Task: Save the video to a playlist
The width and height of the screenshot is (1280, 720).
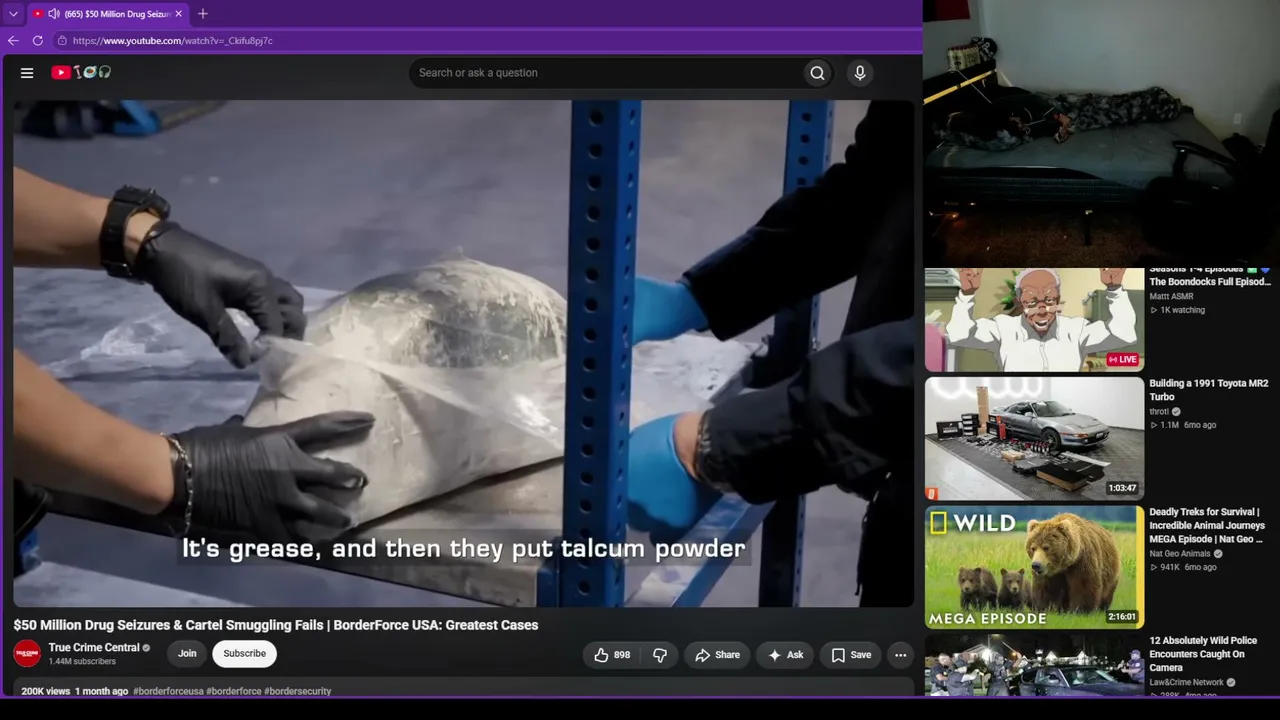Action: point(851,655)
